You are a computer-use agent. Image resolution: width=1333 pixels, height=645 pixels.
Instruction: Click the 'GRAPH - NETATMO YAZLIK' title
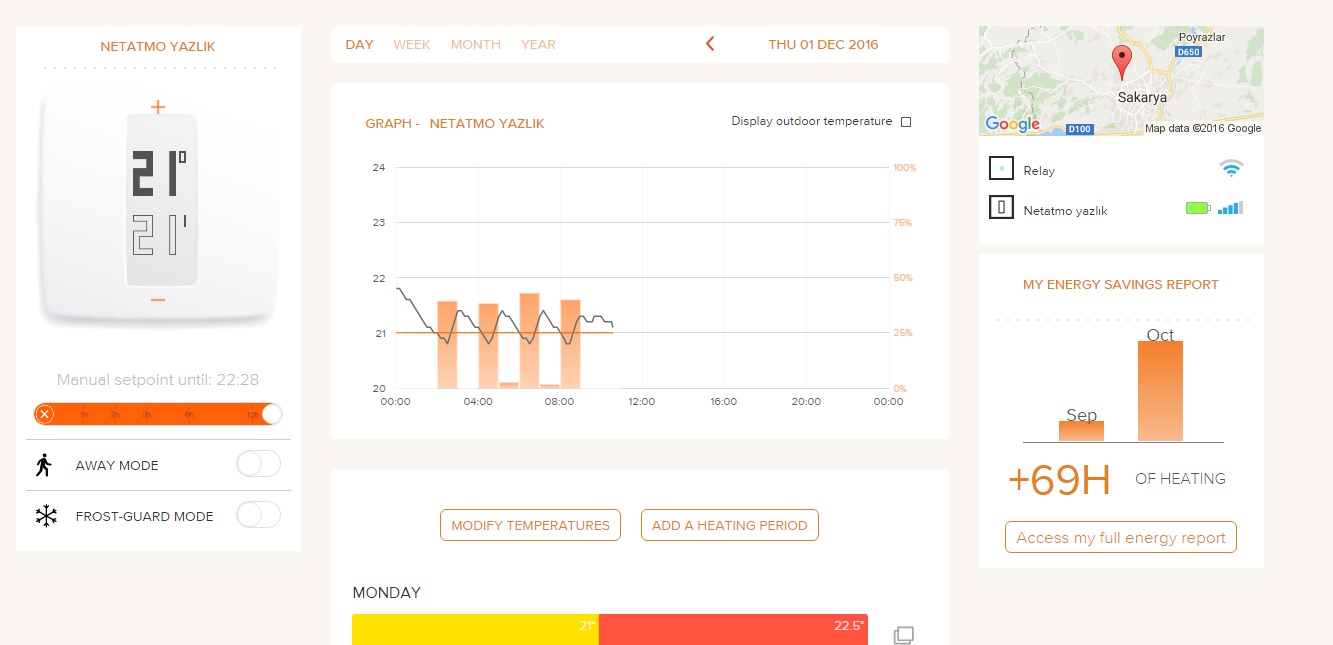(x=455, y=124)
